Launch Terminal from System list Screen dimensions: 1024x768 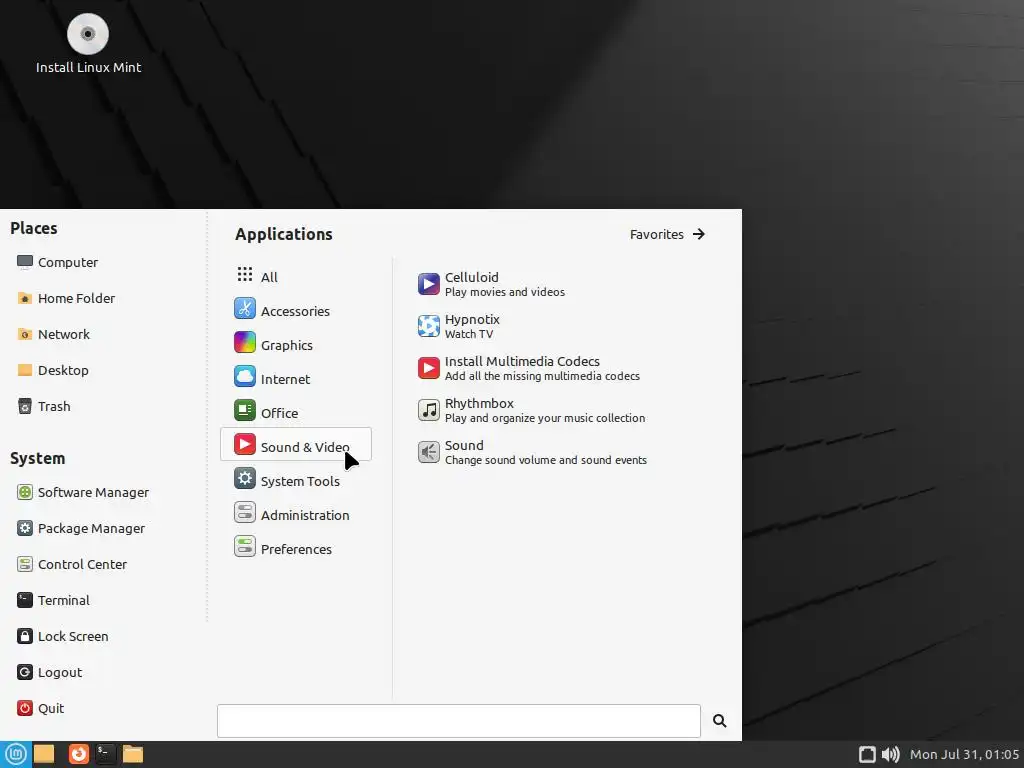point(53,600)
